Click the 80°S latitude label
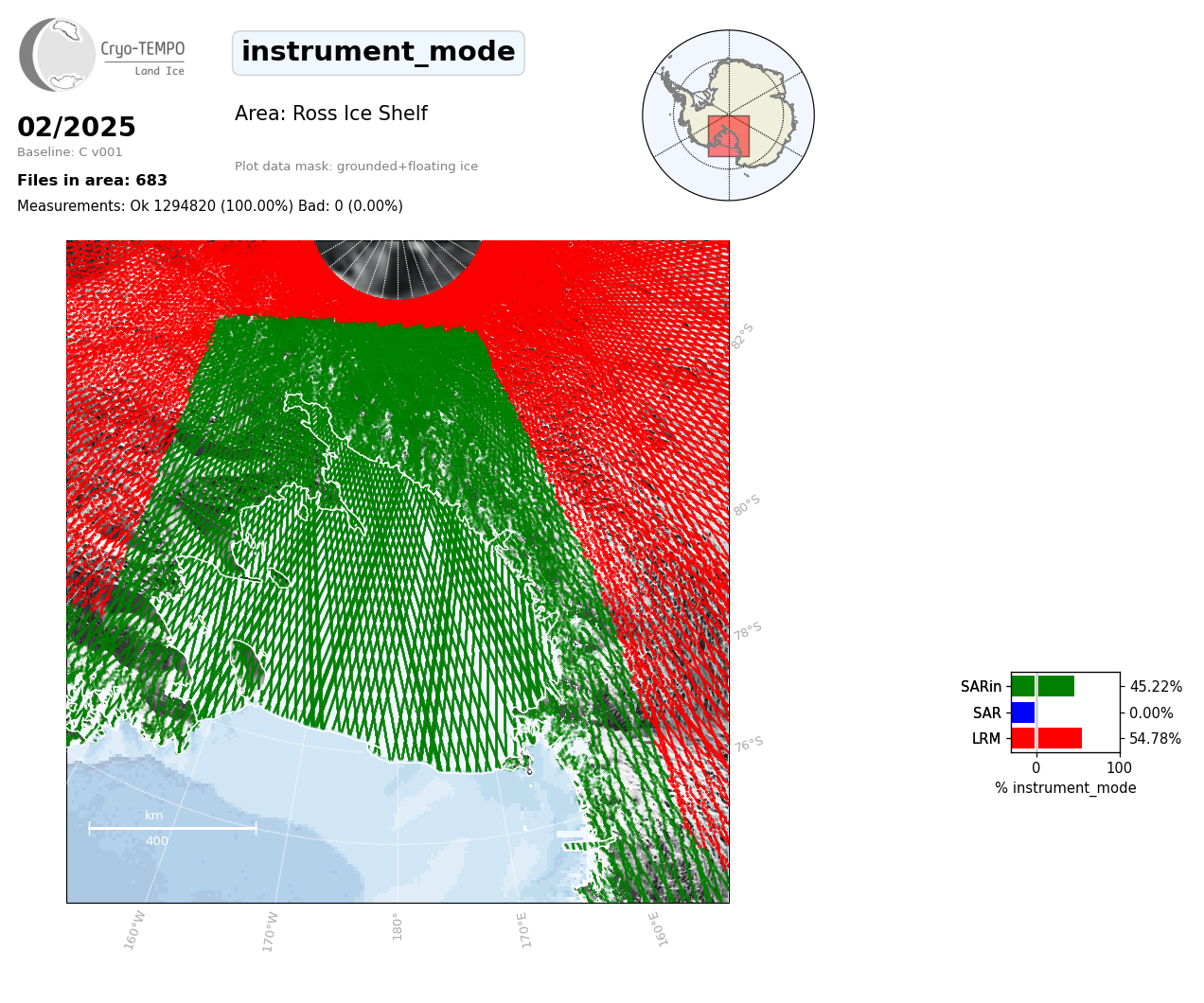 (x=747, y=505)
